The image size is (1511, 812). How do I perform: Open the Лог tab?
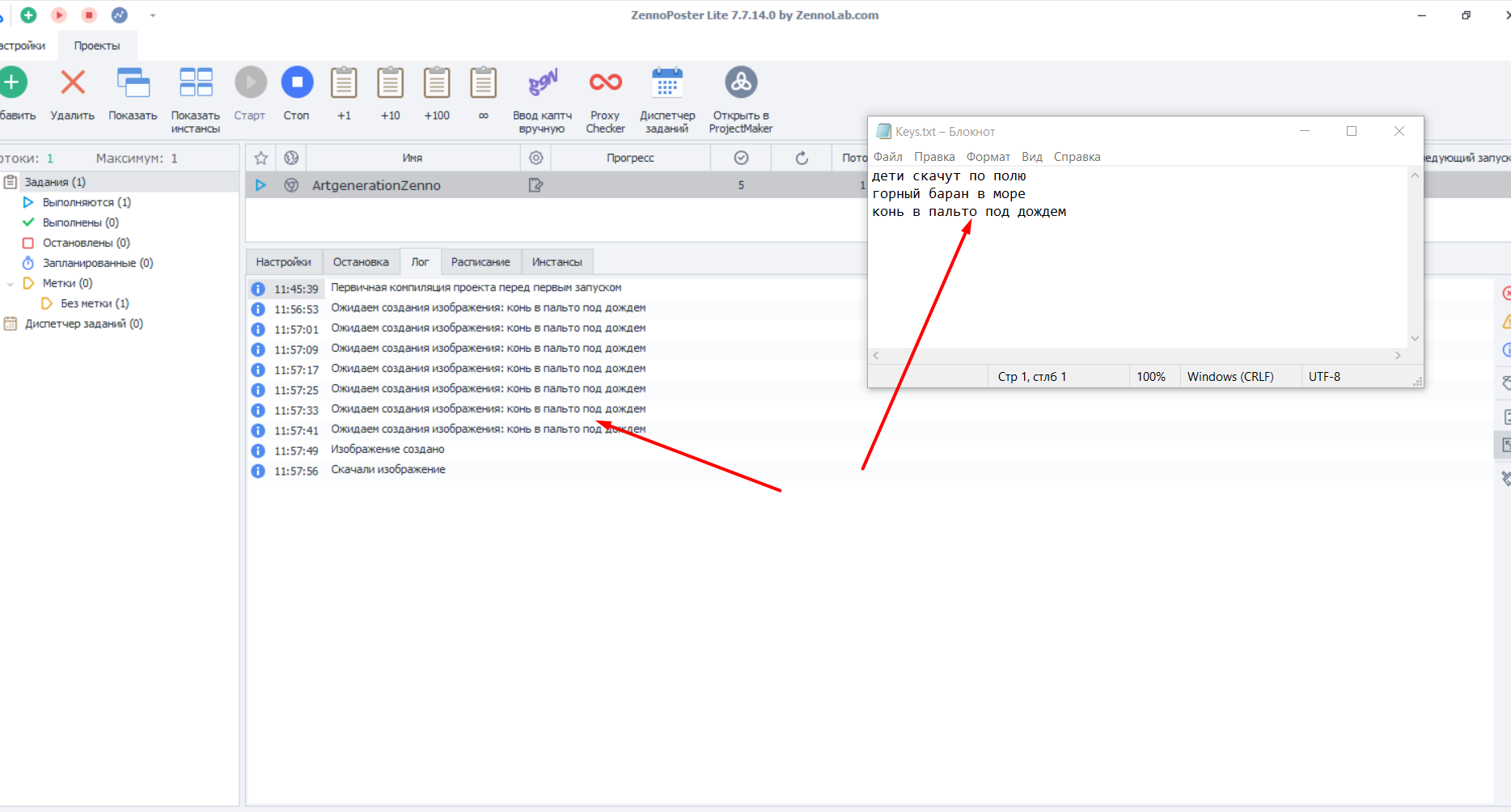pos(420,262)
